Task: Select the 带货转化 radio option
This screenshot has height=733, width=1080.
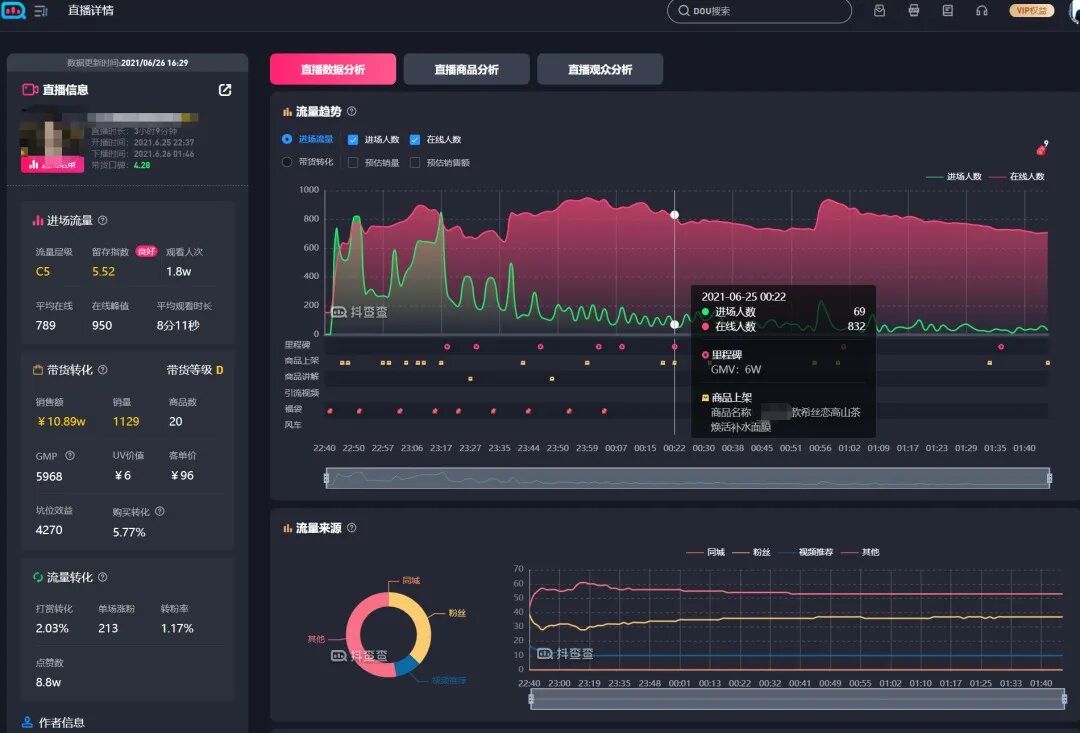Action: click(x=287, y=162)
